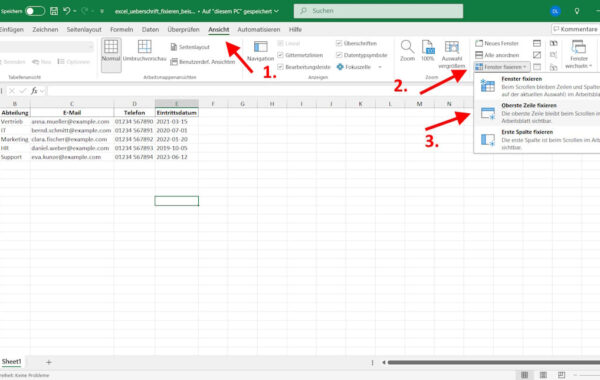Open the Zeichnen ribbon tab
This screenshot has height=380, width=600.
point(45,29)
